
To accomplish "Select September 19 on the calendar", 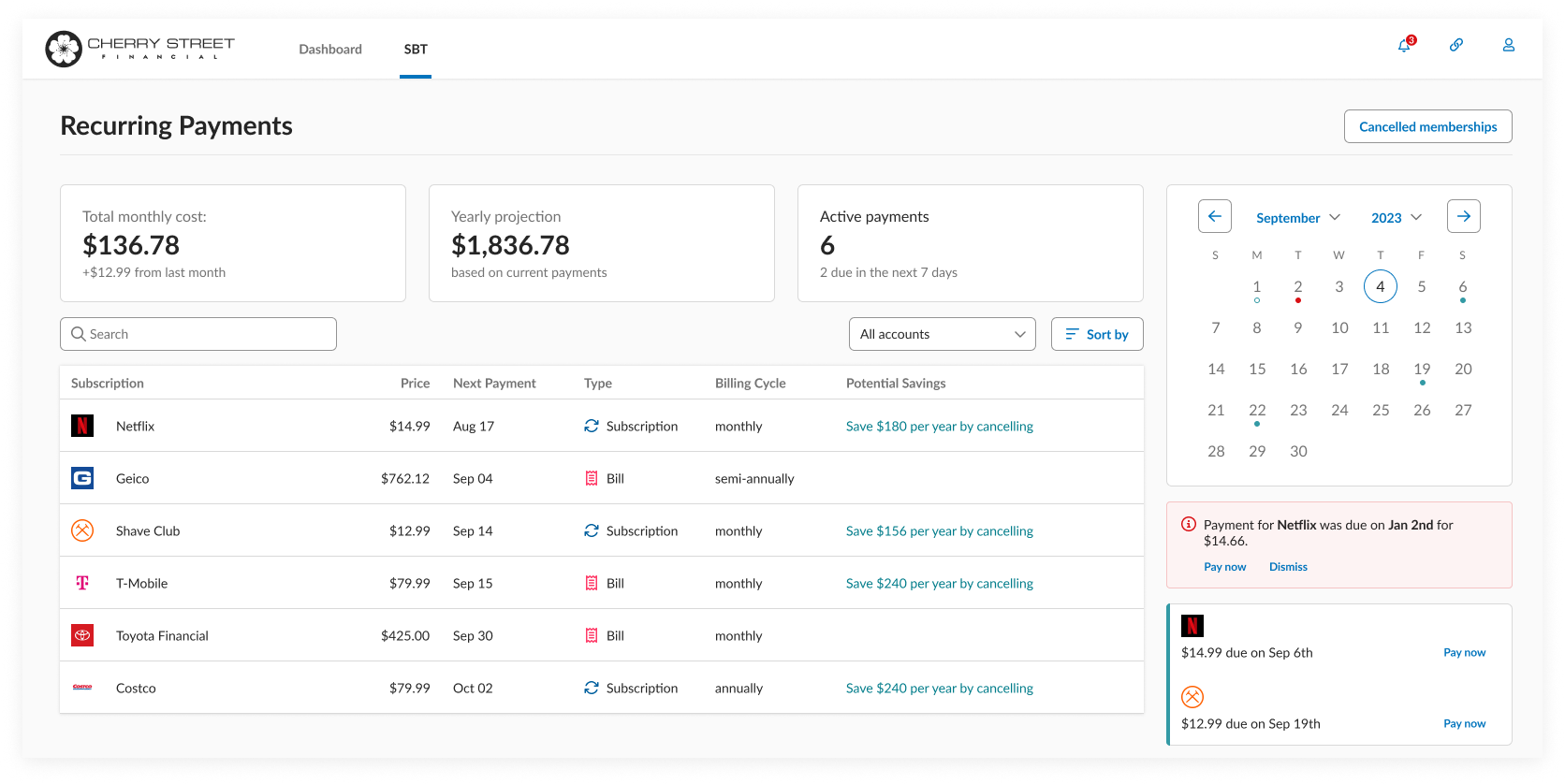I will click(x=1422, y=369).
